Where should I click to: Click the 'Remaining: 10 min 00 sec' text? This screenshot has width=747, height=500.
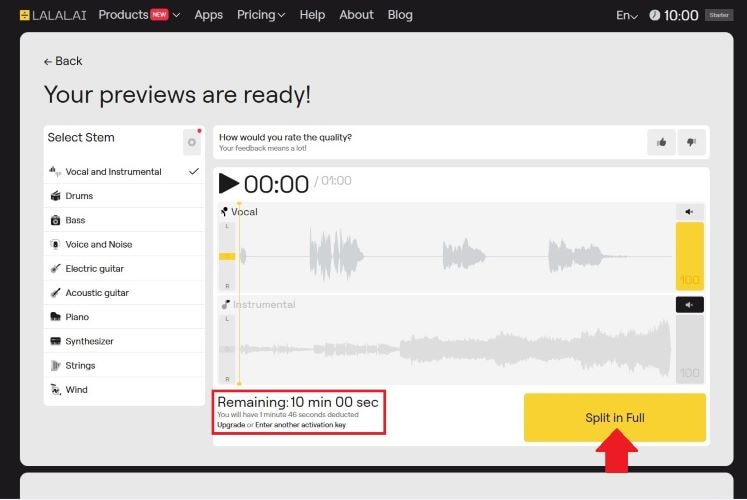pos(298,402)
